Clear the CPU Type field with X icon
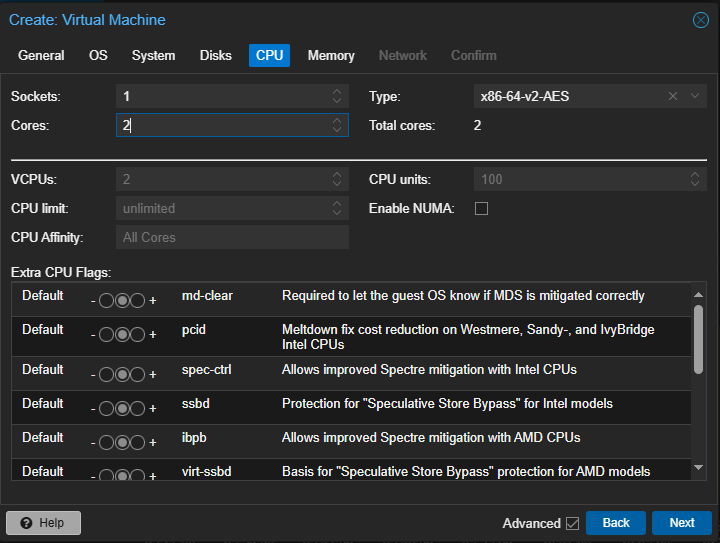720x543 pixels. [672, 96]
